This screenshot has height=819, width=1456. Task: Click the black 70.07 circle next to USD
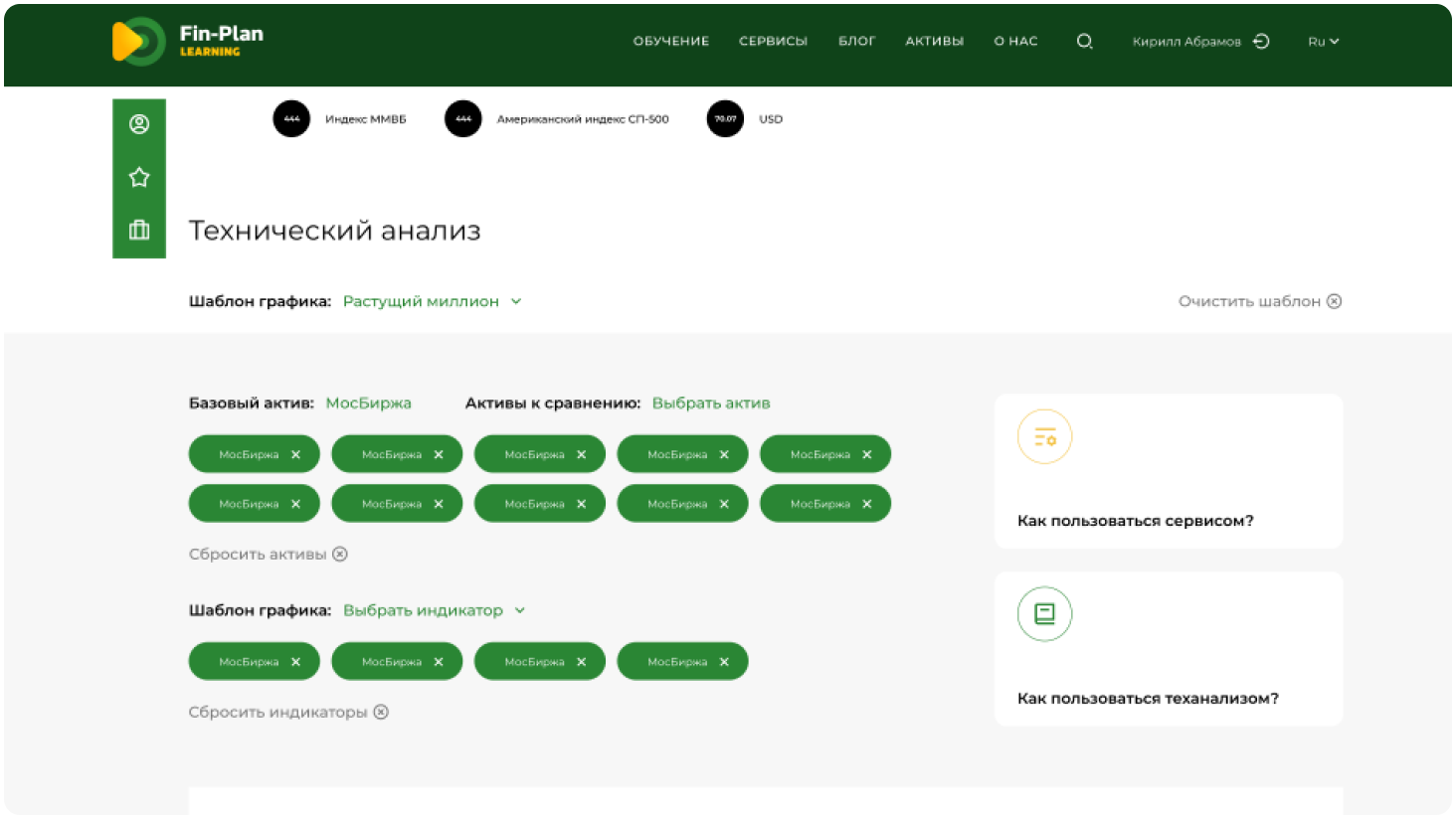[725, 118]
